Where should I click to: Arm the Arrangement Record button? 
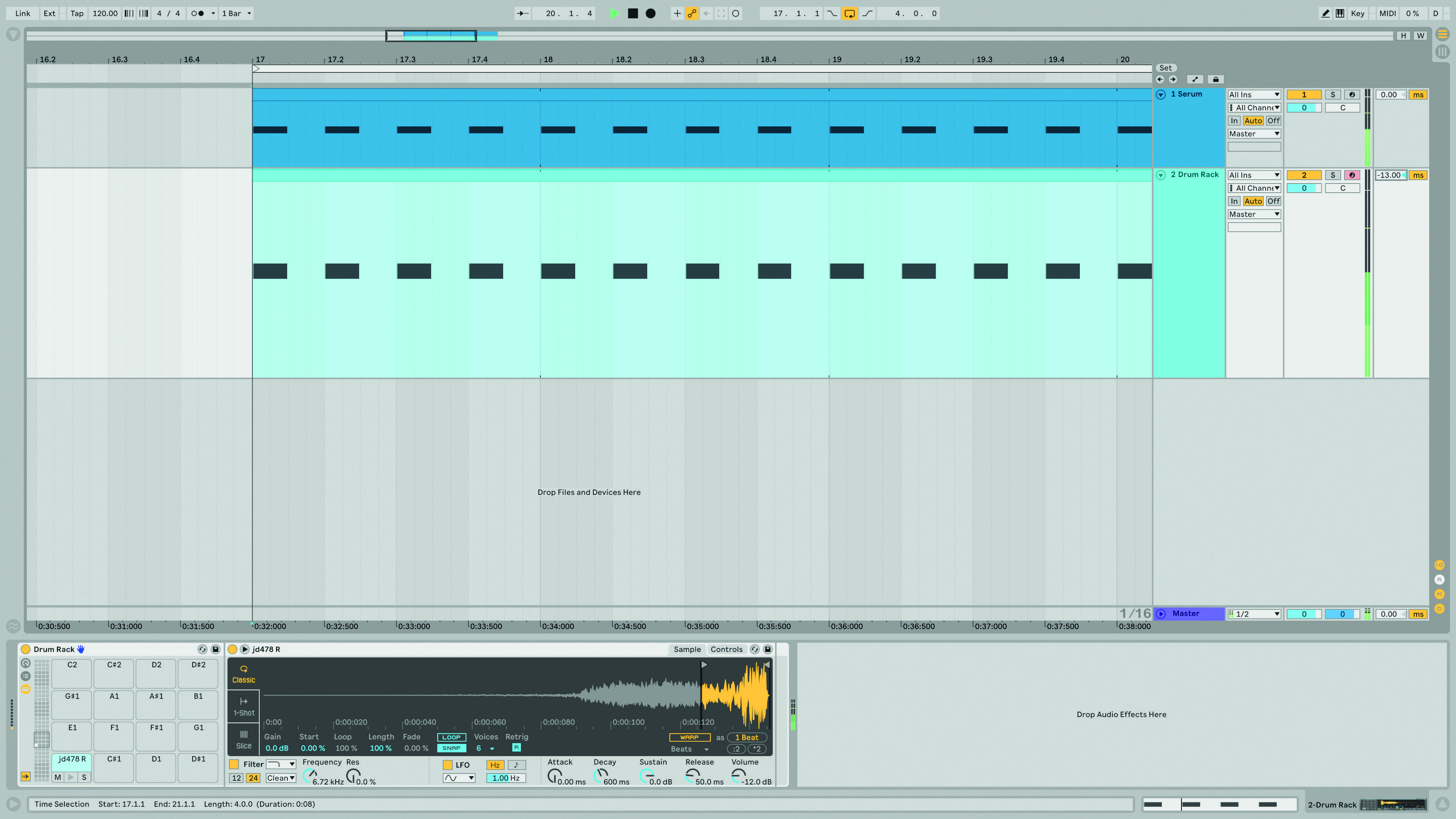tap(651, 14)
